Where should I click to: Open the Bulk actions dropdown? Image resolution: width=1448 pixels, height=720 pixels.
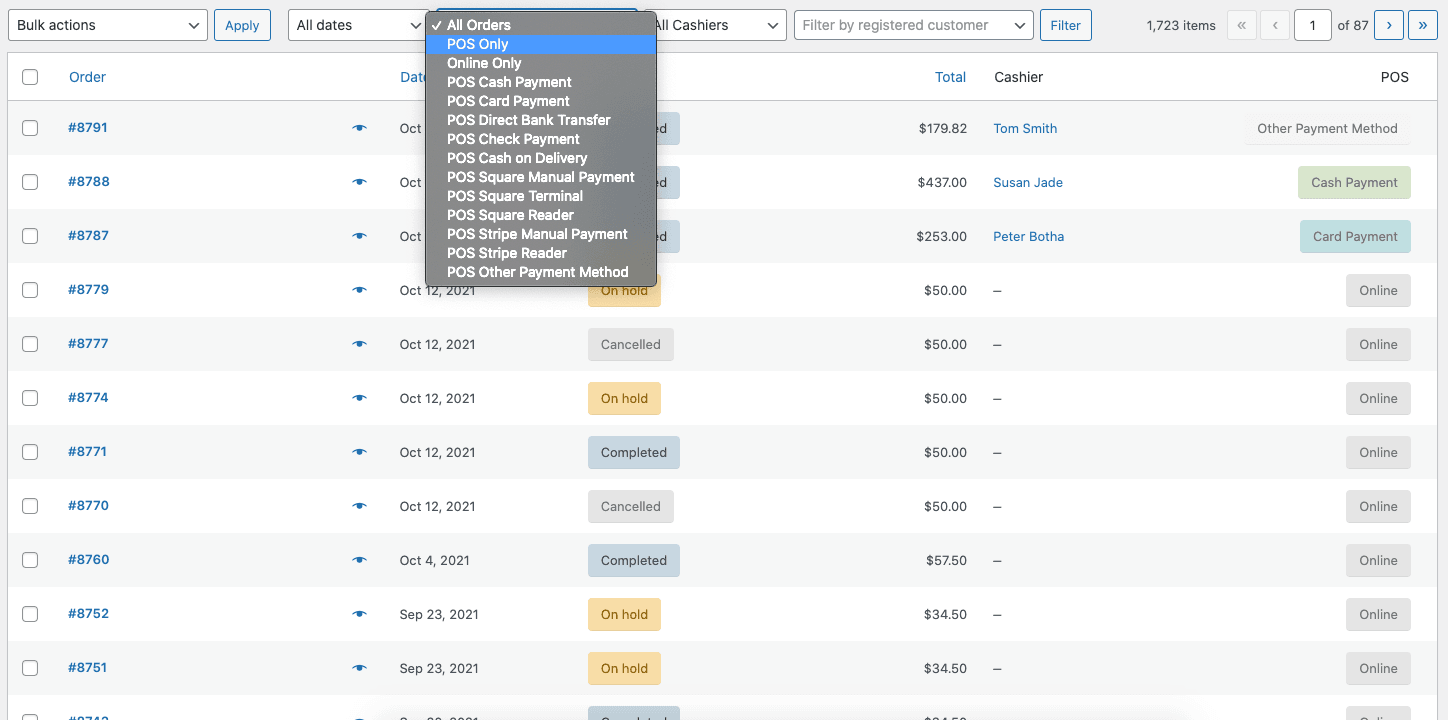pos(107,24)
